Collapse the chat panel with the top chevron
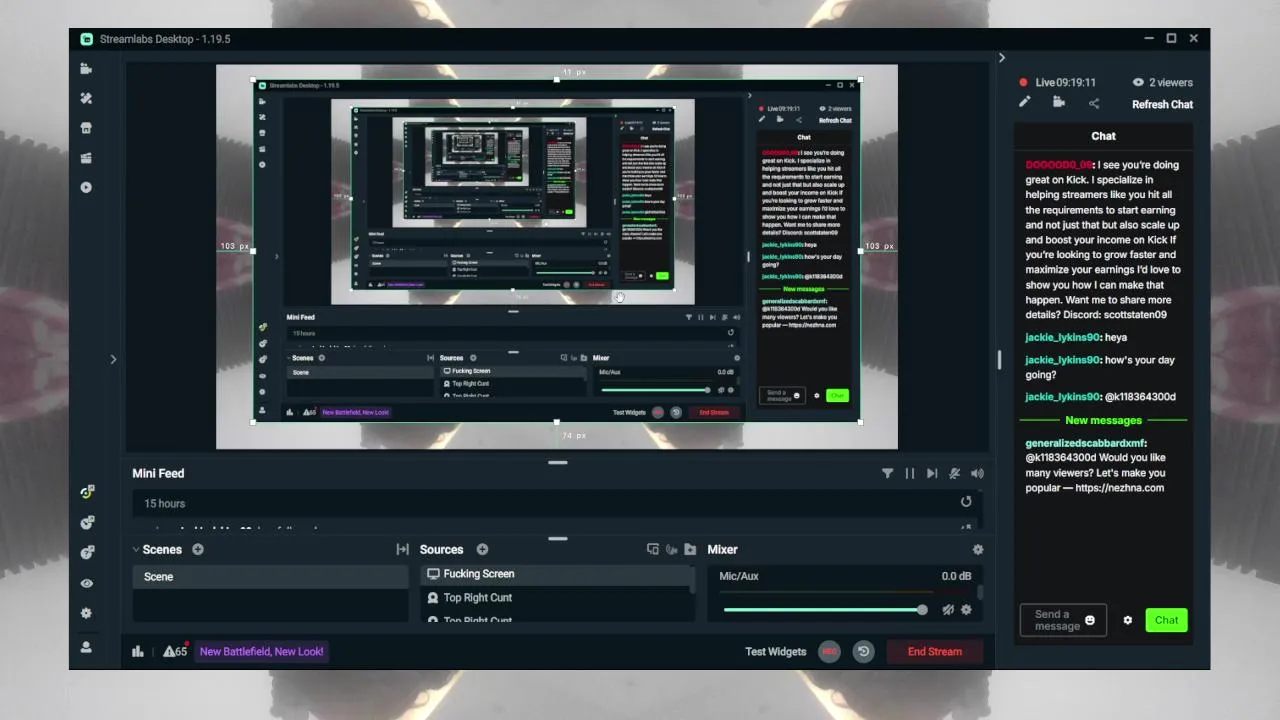 coord(1002,58)
